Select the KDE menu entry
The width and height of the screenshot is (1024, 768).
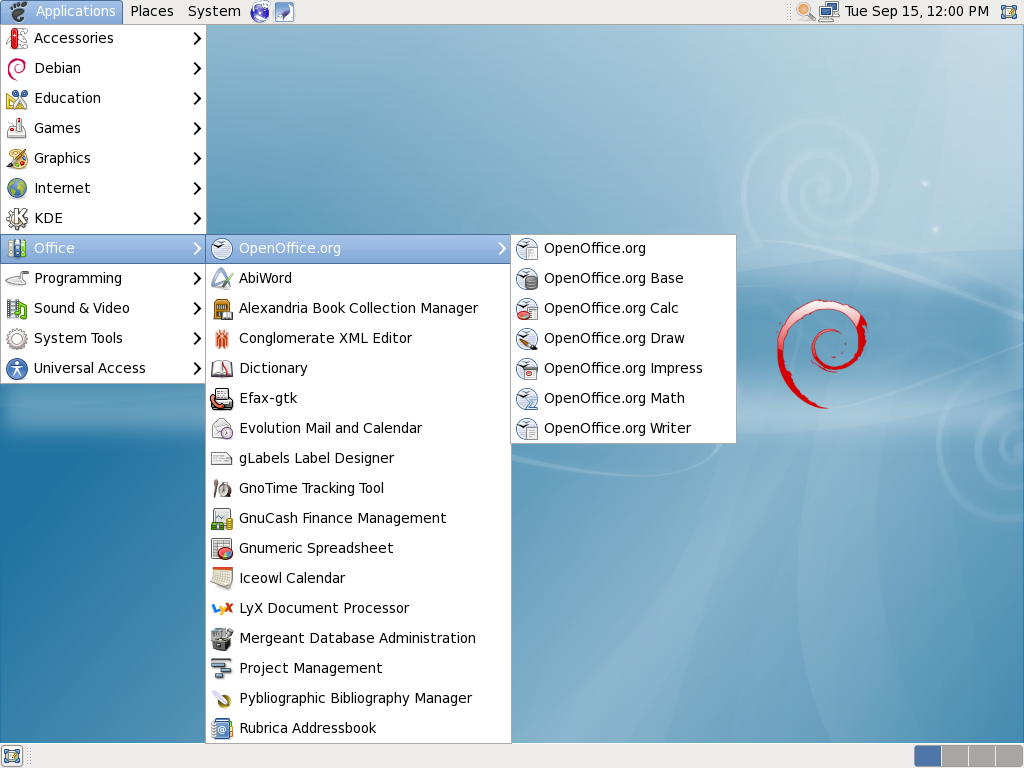point(103,219)
